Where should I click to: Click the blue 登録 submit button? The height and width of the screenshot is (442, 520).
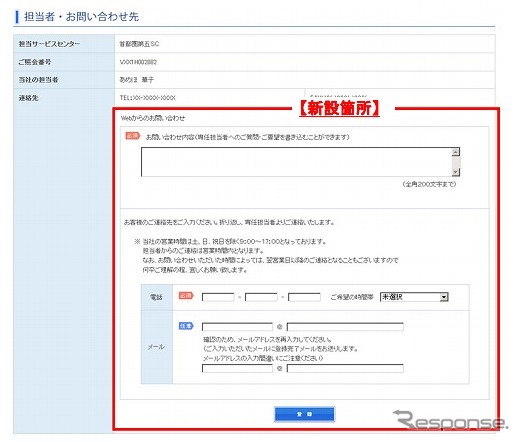coord(304,414)
